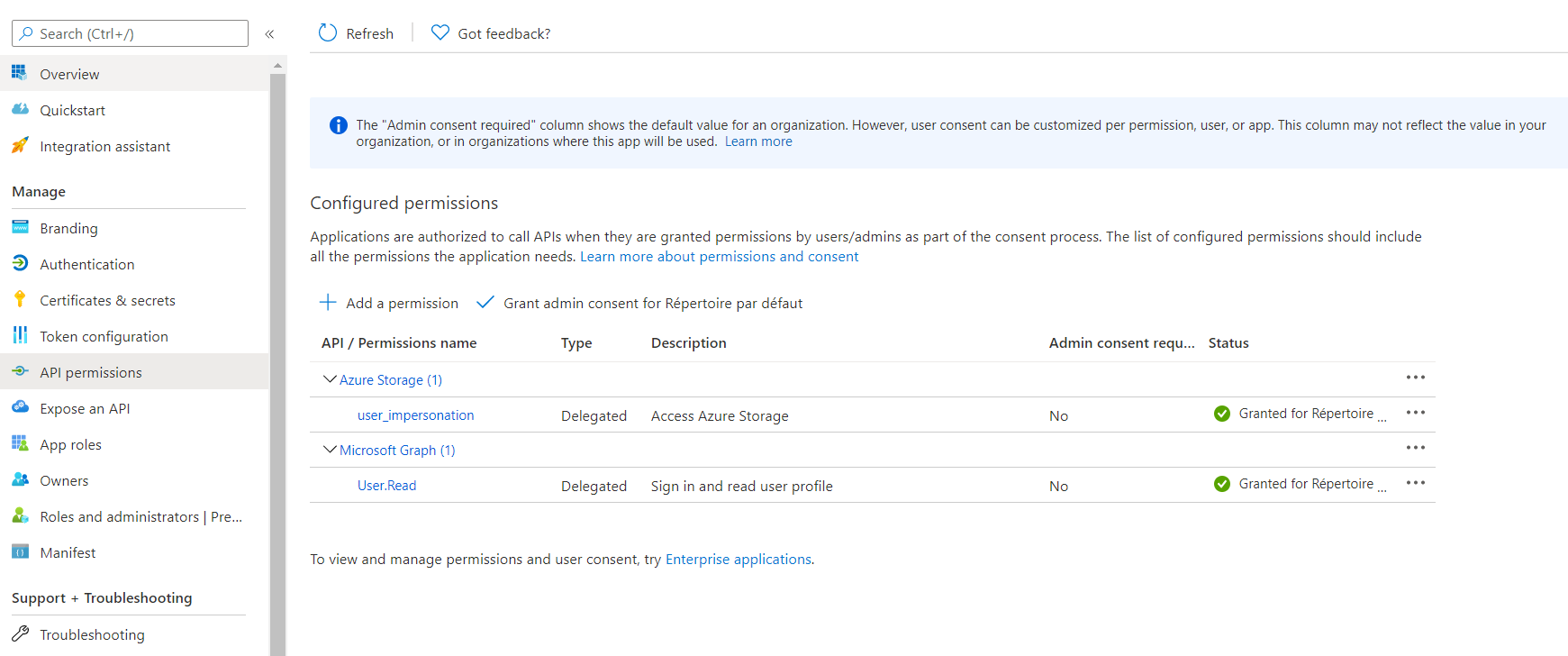Click the Manifest icon in sidebar
Screen dimensions: 1568x656
click(x=20, y=551)
